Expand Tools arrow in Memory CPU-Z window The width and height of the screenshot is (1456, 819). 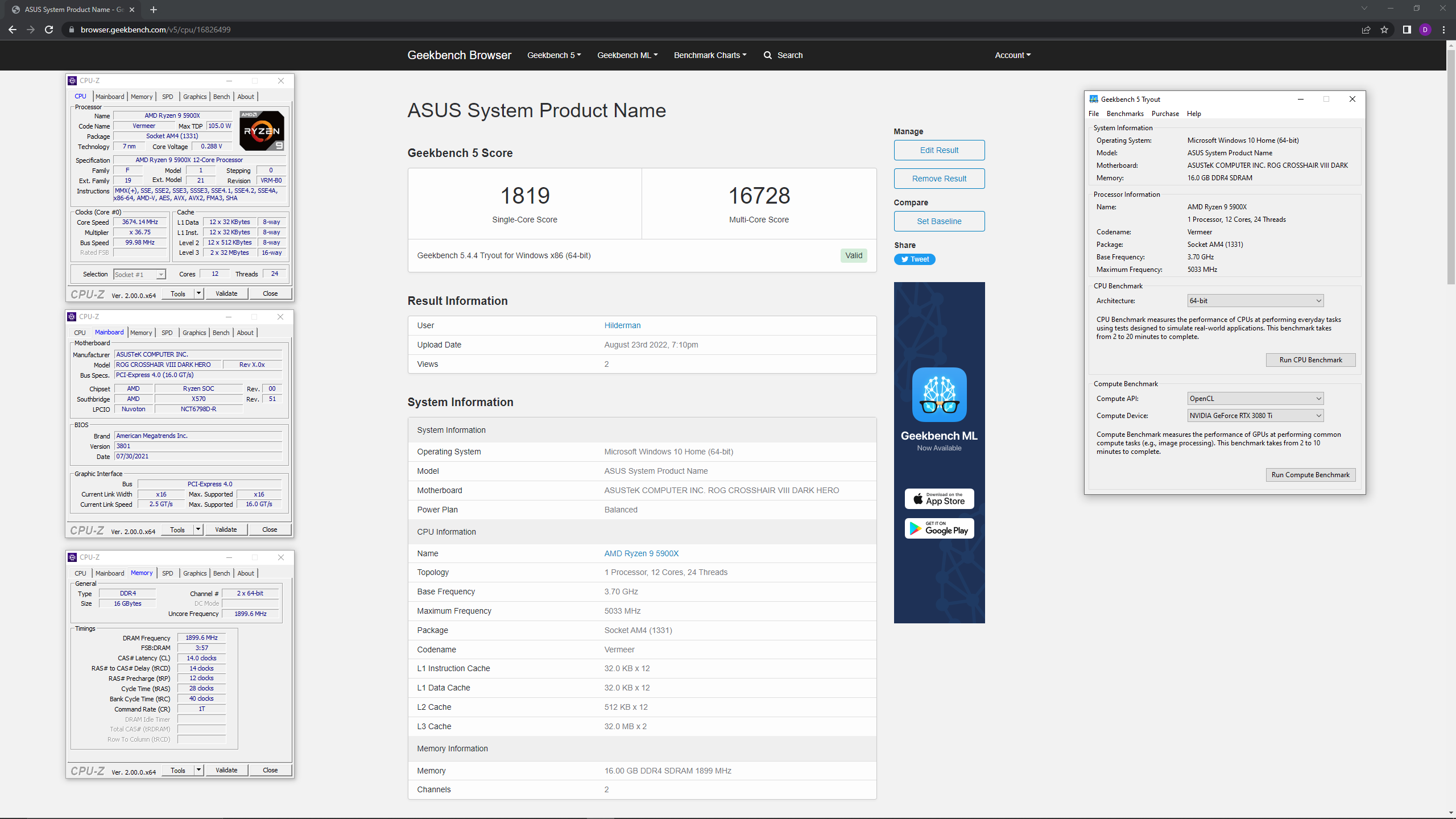pos(198,770)
